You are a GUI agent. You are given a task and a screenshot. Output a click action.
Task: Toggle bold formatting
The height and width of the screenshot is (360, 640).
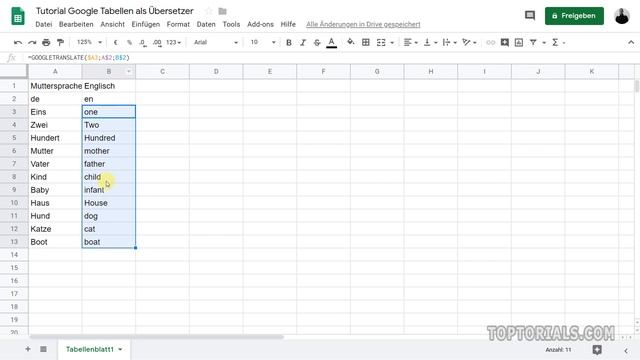[289, 42]
